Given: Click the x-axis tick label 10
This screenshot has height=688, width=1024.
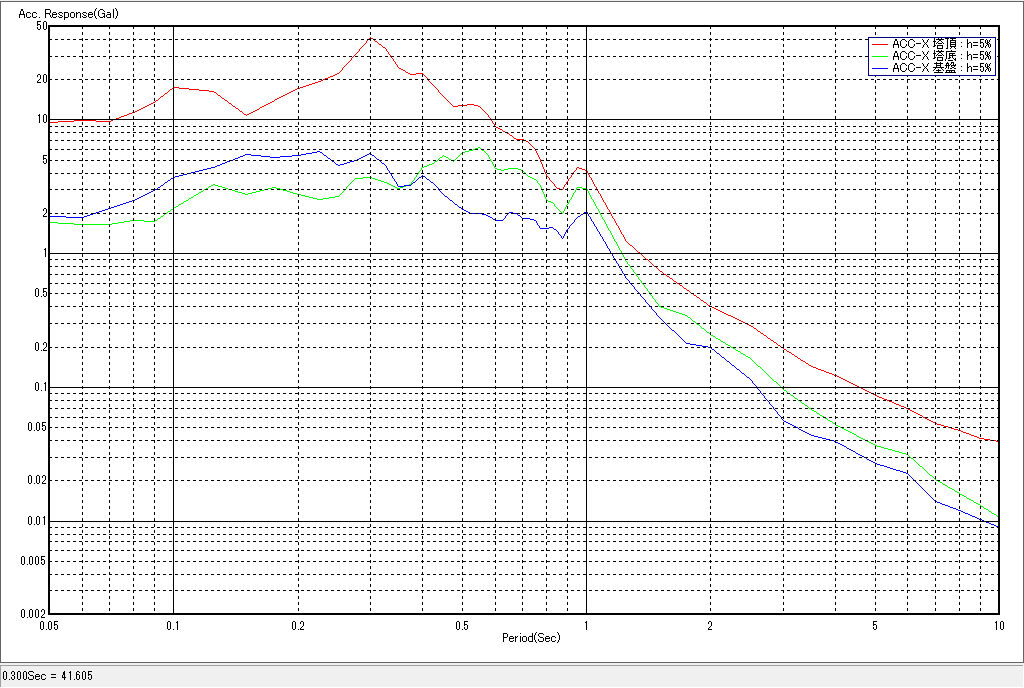Looking at the screenshot, I should coord(997,626).
